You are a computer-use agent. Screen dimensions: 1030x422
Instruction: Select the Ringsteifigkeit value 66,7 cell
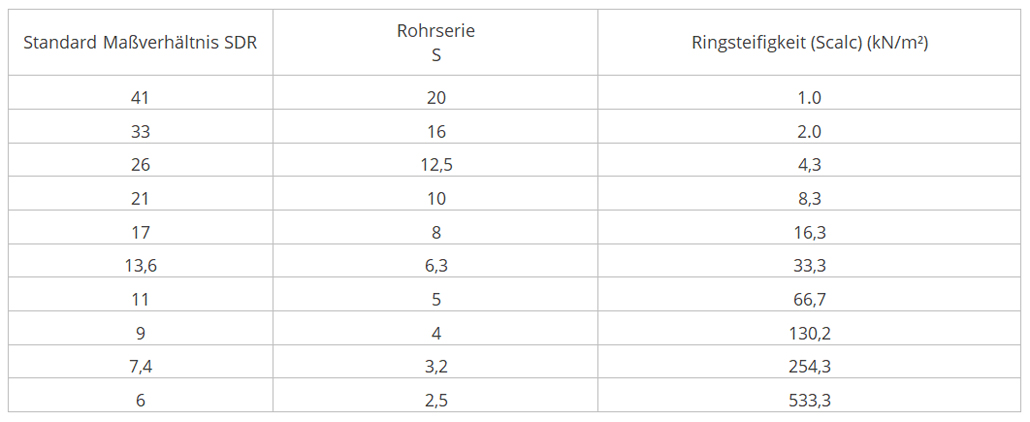point(809,299)
